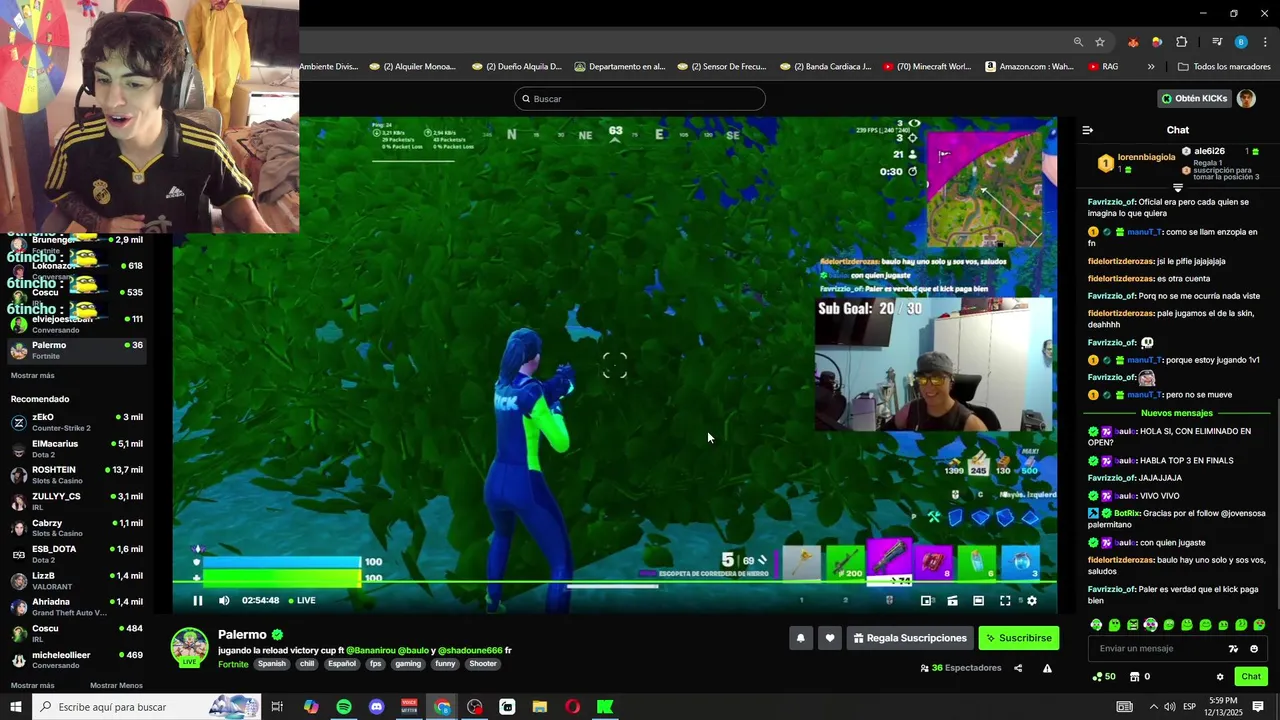1280x720 pixels.
Task: Open the ROSHTEIN Slots & Casino channel
Action: [78, 475]
